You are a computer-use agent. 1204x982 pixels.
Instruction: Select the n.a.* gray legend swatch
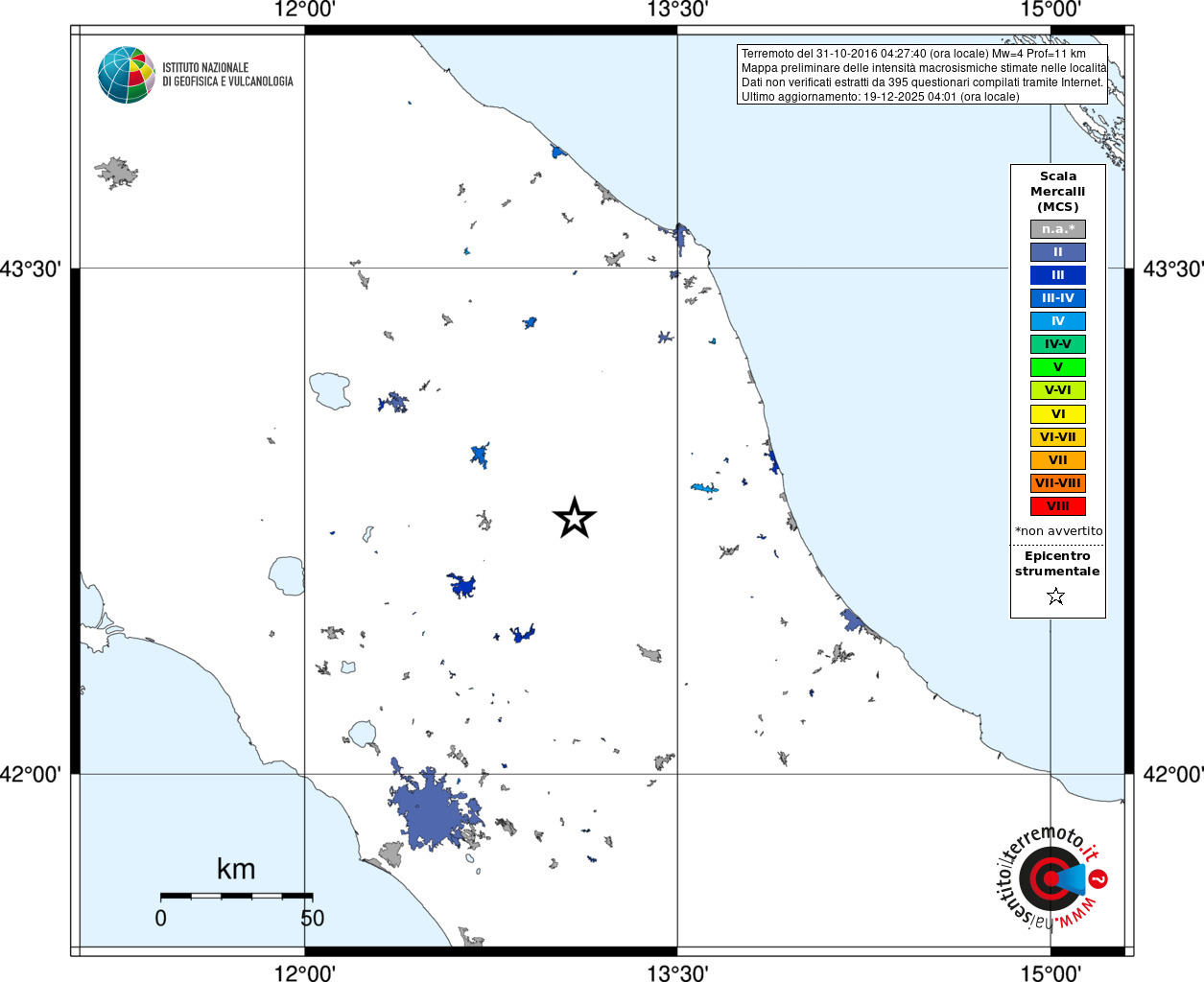(x=1058, y=229)
